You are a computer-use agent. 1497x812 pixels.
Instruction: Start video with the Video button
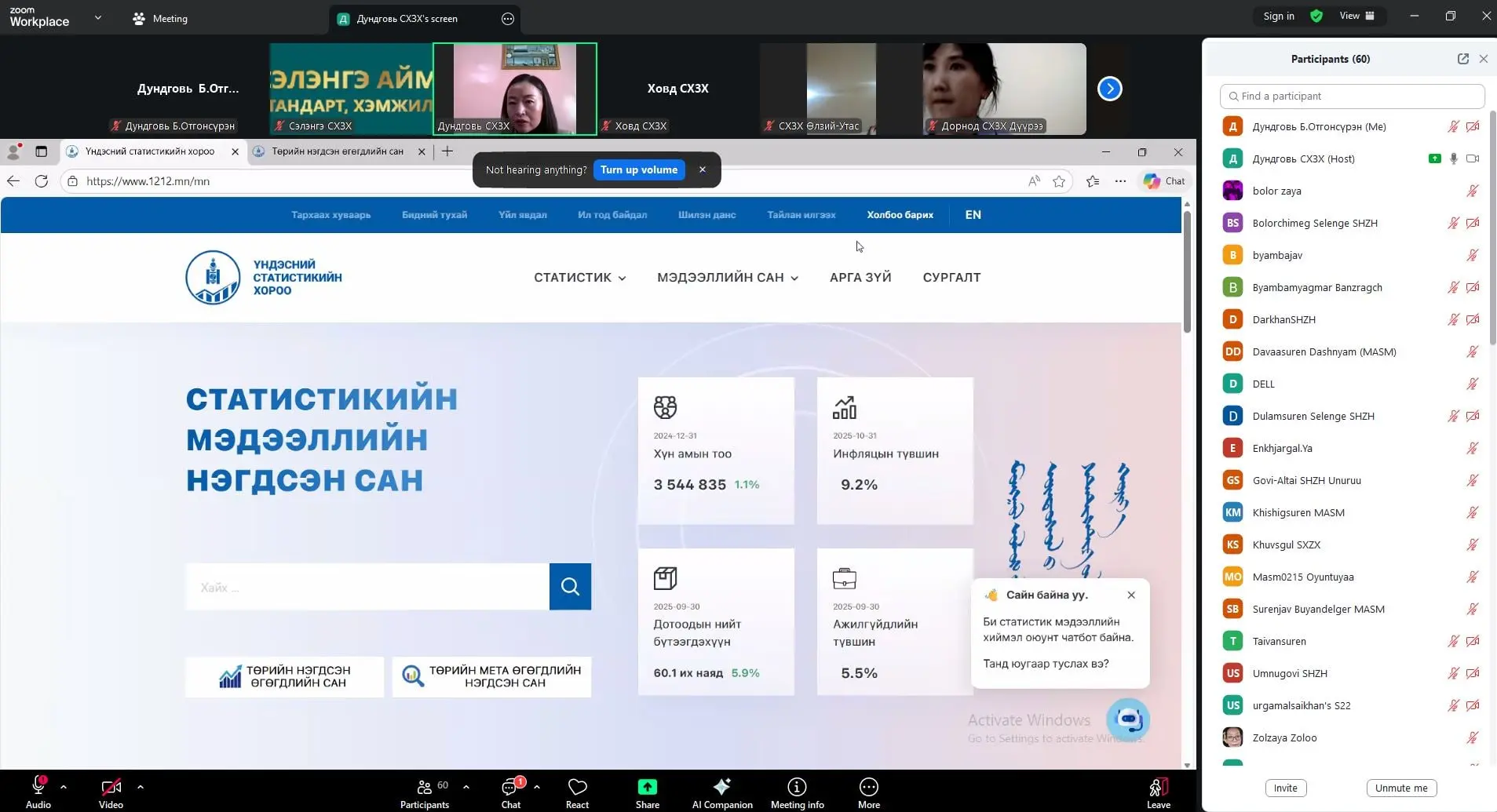(111, 787)
